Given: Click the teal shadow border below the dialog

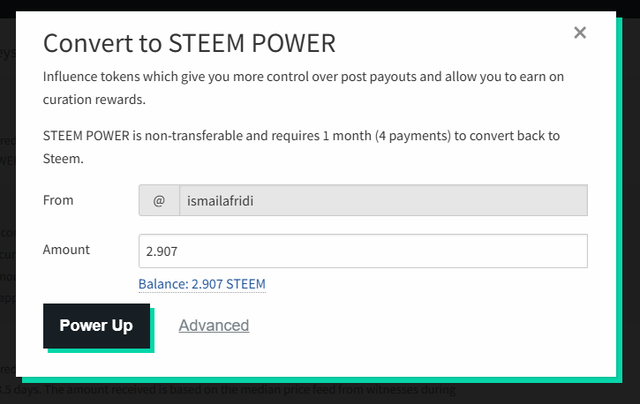Looking at the screenshot, I should [x=322, y=380].
